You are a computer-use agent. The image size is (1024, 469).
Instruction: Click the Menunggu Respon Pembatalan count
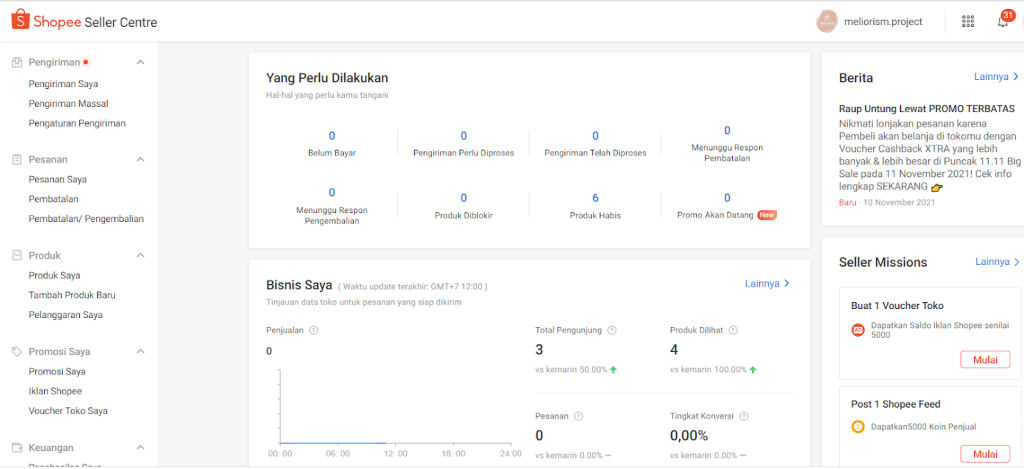pos(727,131)
